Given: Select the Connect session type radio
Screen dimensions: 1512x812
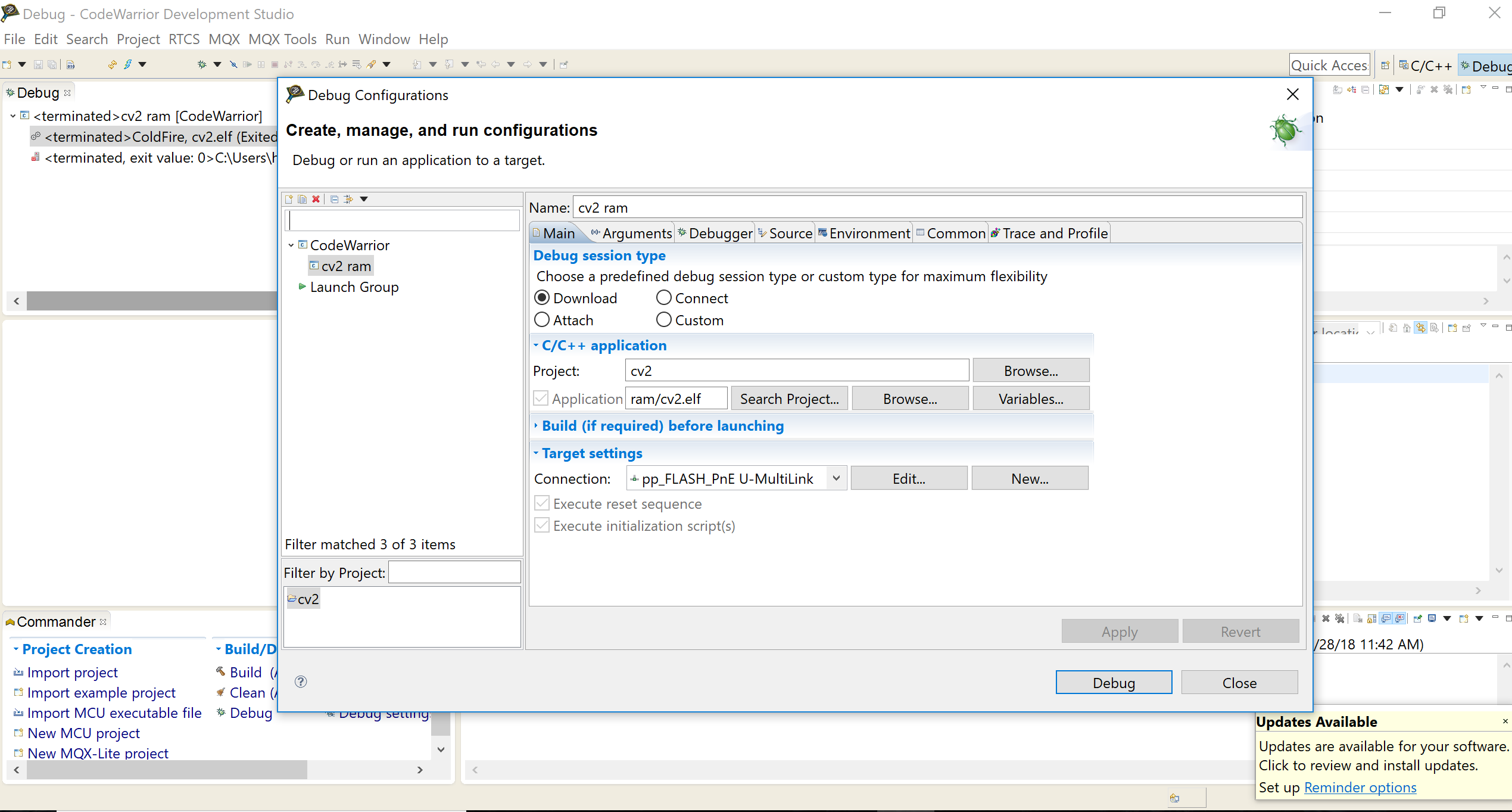Looking at the screenshot, I should [664, 298].
